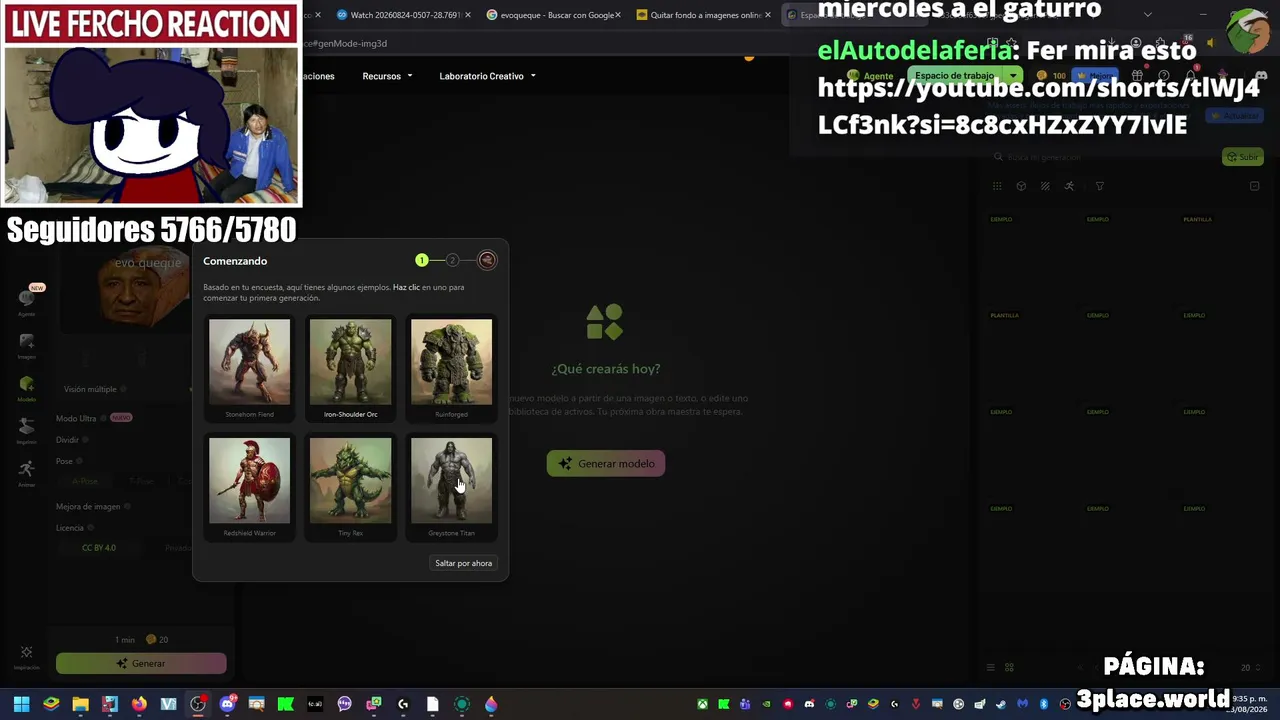Screen dimensions: 1280x720
Task: Click the Busca mi generación search field
Action: point(1100,157)
